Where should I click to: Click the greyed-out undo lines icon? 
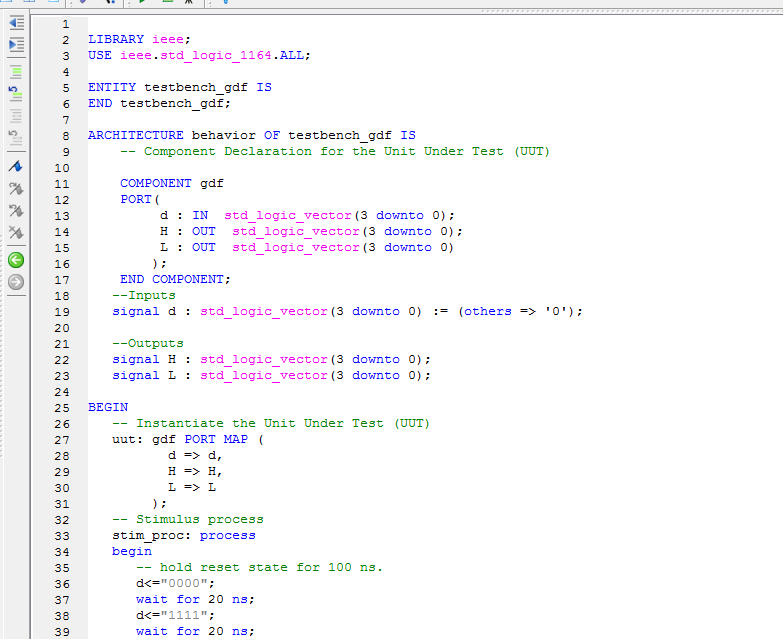coord(15,138)
